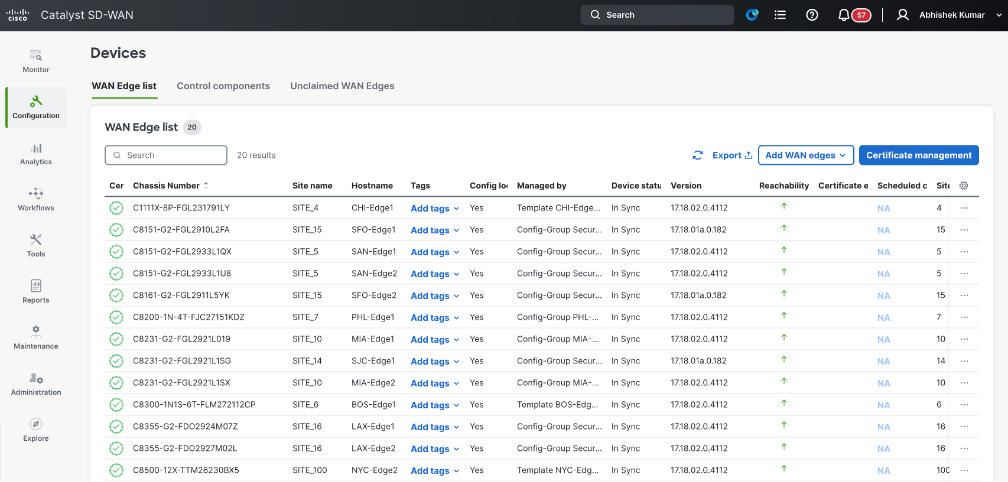Click the Reachability column header
This screenshot has width=1008, height=482.
pyautogui.click(x=784, y=186)
